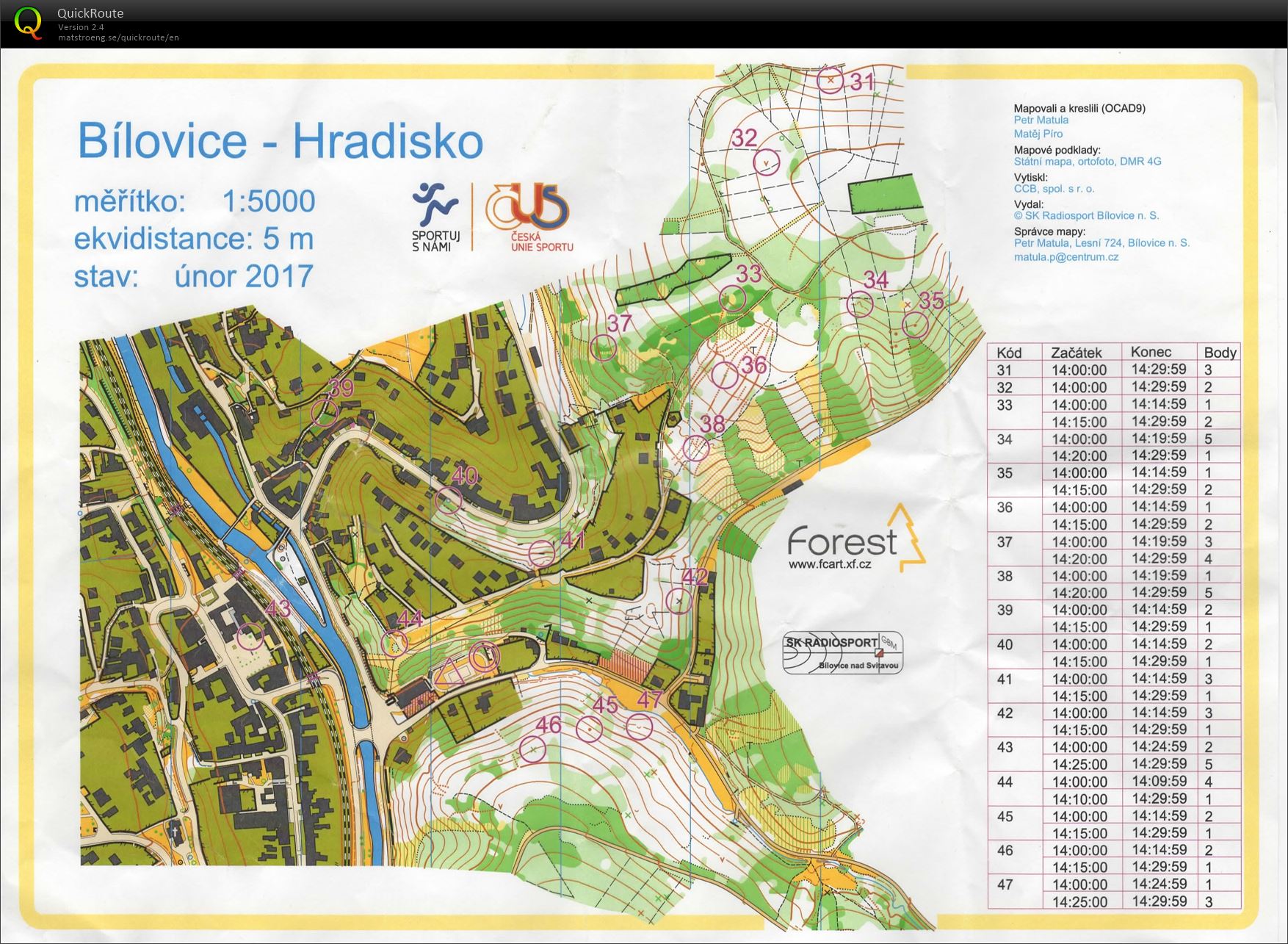Viewport: 1288px width, 944px height.
Task: Click code 40 in the Kód column
Action: tap(1005, 644)
